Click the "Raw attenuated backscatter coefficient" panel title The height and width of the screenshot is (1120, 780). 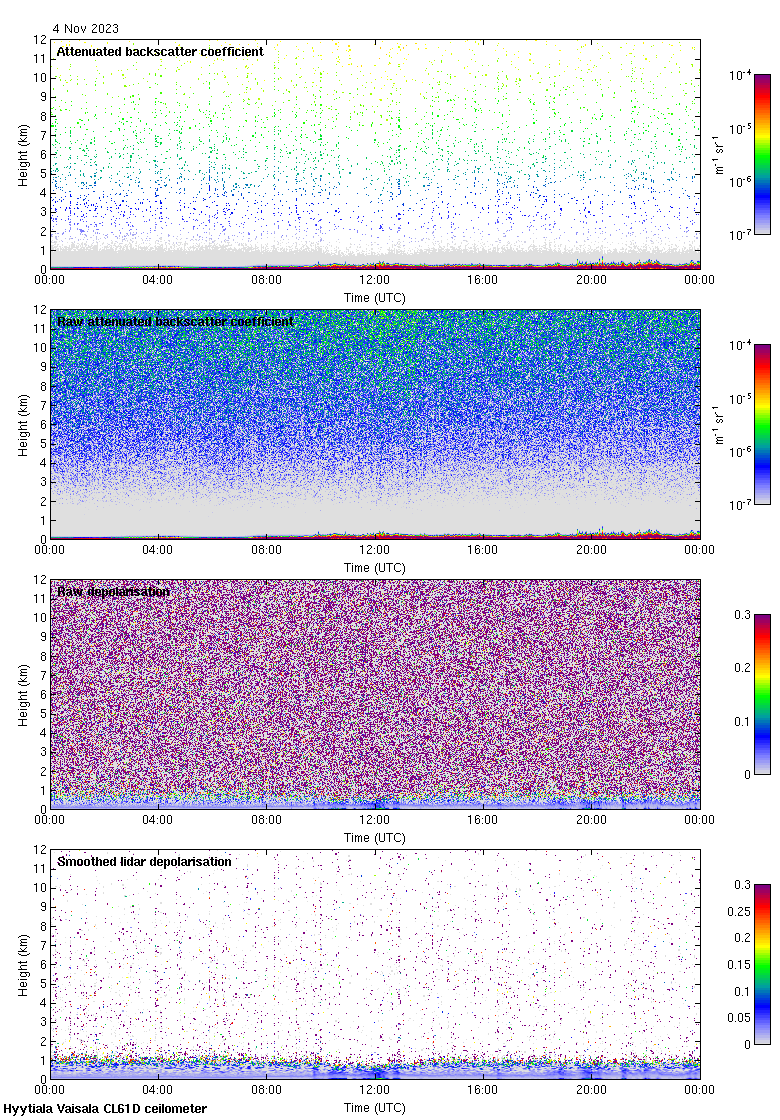pyautogui.click(x=175, y=322)
